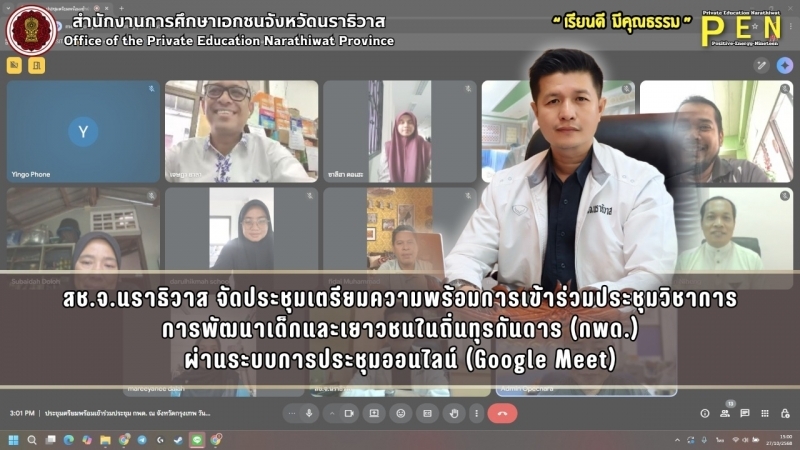This screenshot has height=450, width=800.
Task: Click the 3:01 PM meeting clock
Action: pos(22,413)
